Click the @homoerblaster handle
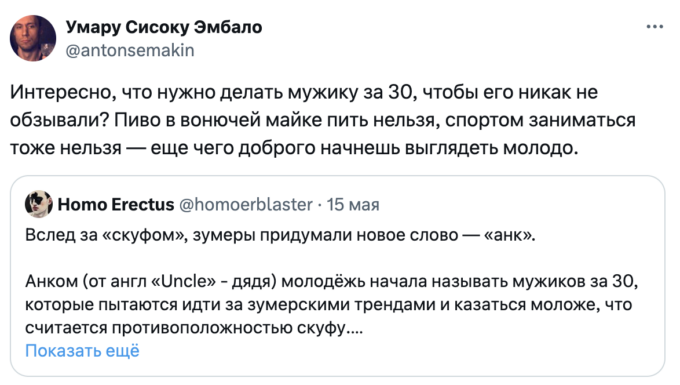 click(x=245, y=204)
